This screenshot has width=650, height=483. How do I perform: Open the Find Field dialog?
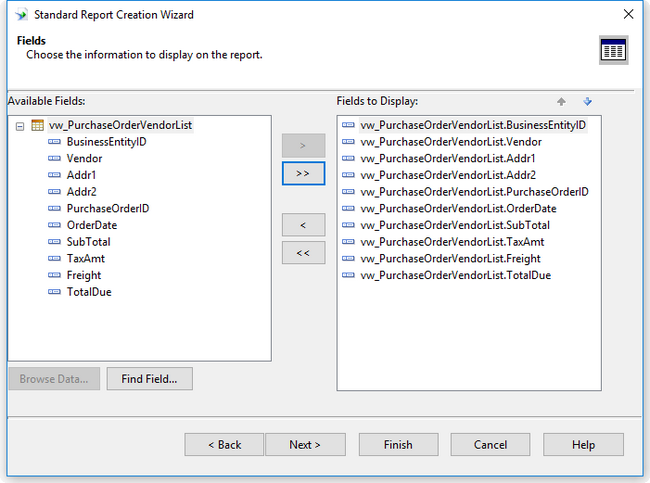tap(149, 379)
